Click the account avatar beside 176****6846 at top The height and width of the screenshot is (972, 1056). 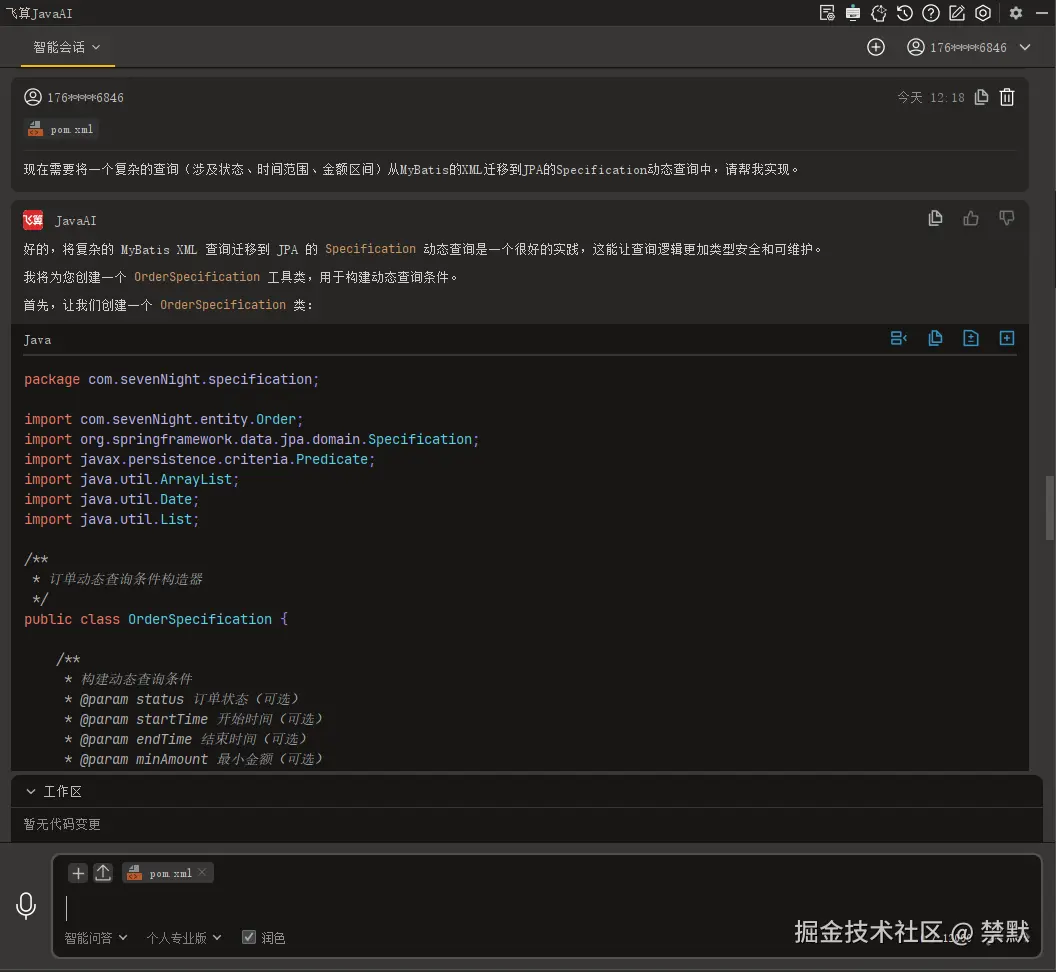(915, 47)
